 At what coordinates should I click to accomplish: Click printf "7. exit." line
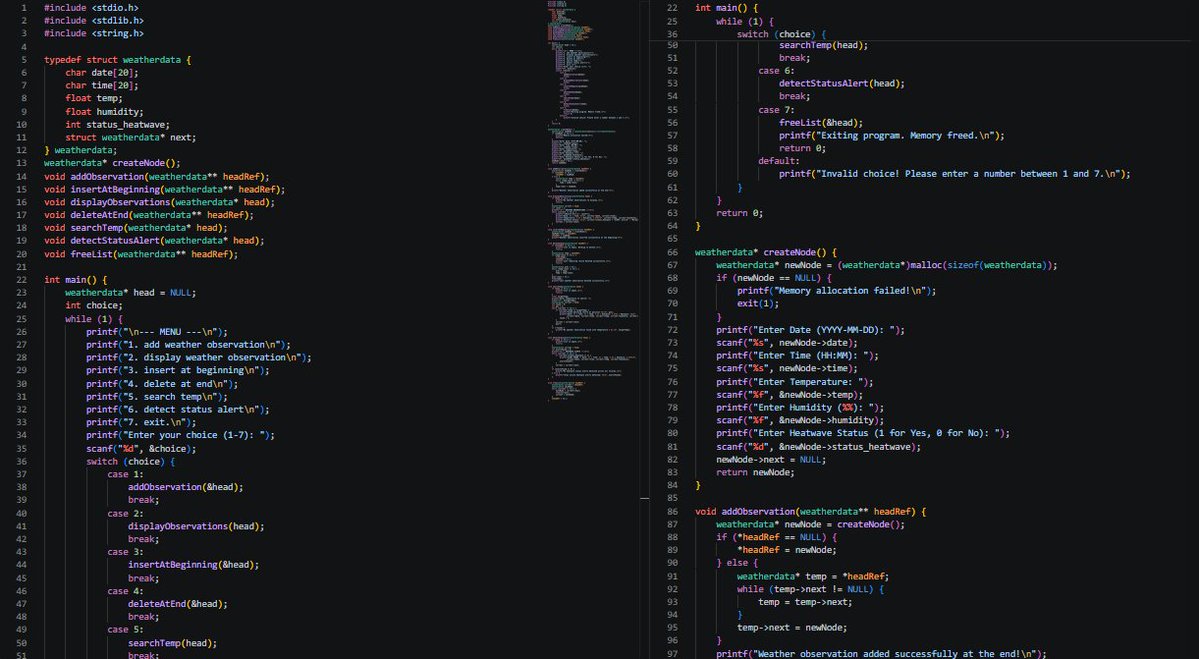coord(141,423)
